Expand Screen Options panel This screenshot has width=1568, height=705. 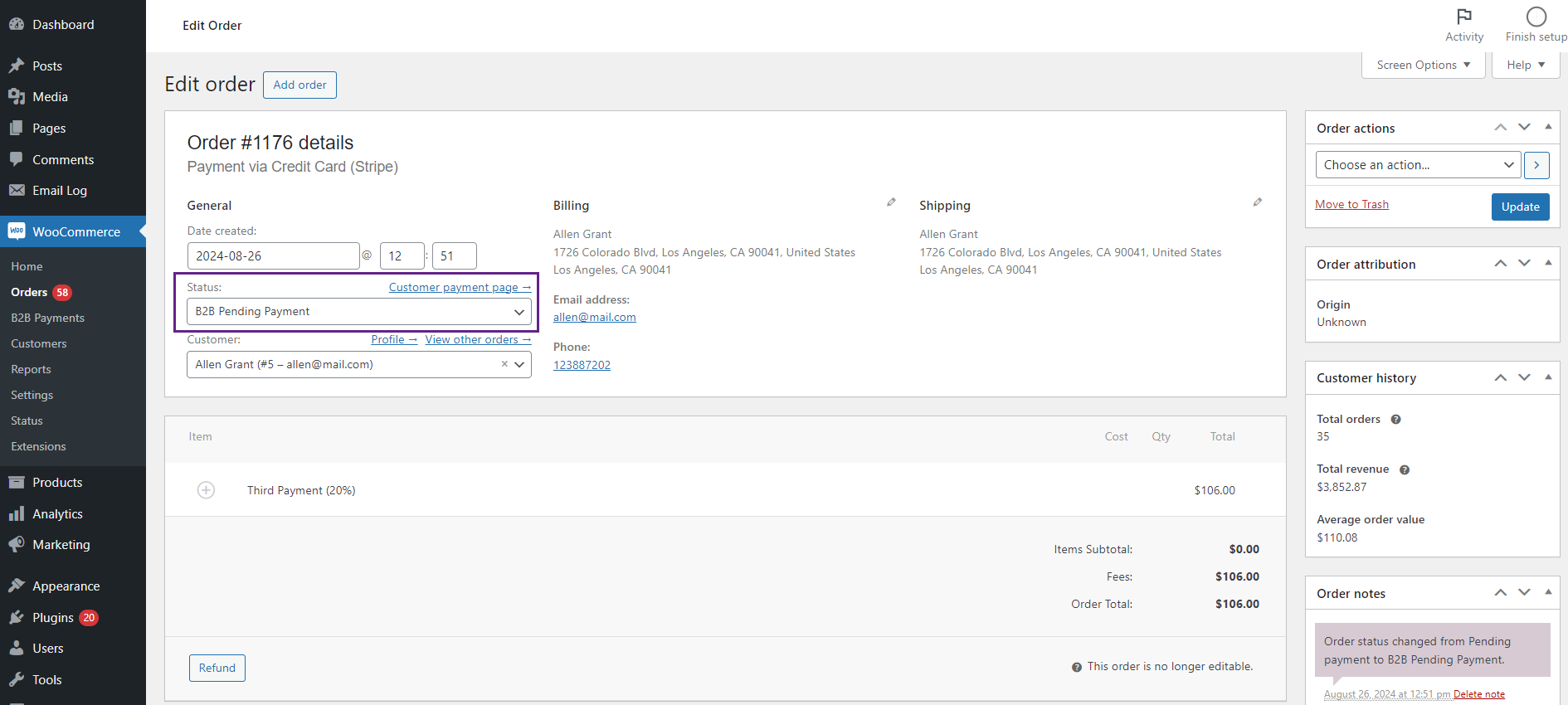point(1423,65)
